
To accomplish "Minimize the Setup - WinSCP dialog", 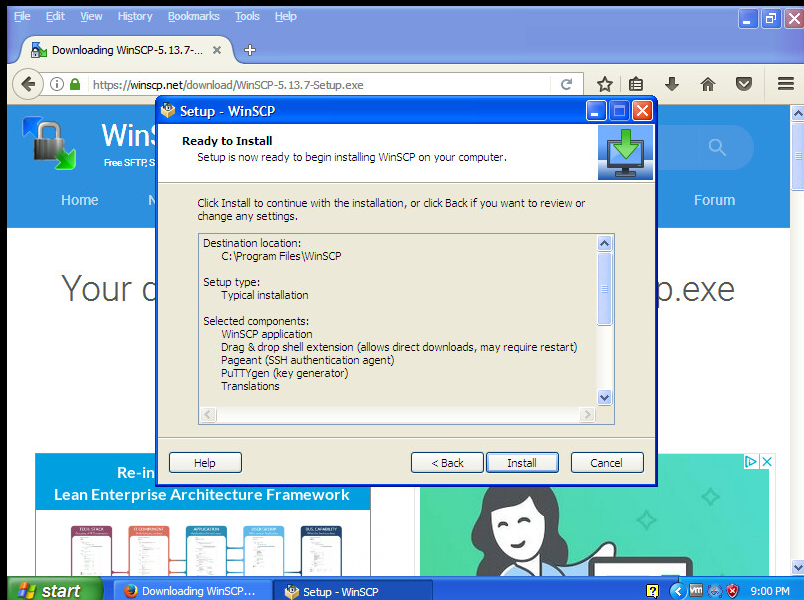I will click(596, 110).
